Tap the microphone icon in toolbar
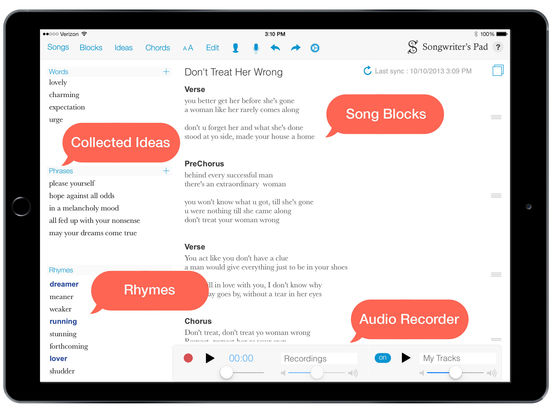The width and height of the screenshot is (552, 414). tap(256, 48)
